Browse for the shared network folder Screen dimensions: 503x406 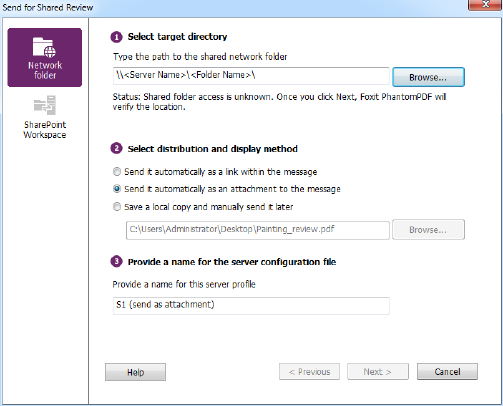click(428, 77)
